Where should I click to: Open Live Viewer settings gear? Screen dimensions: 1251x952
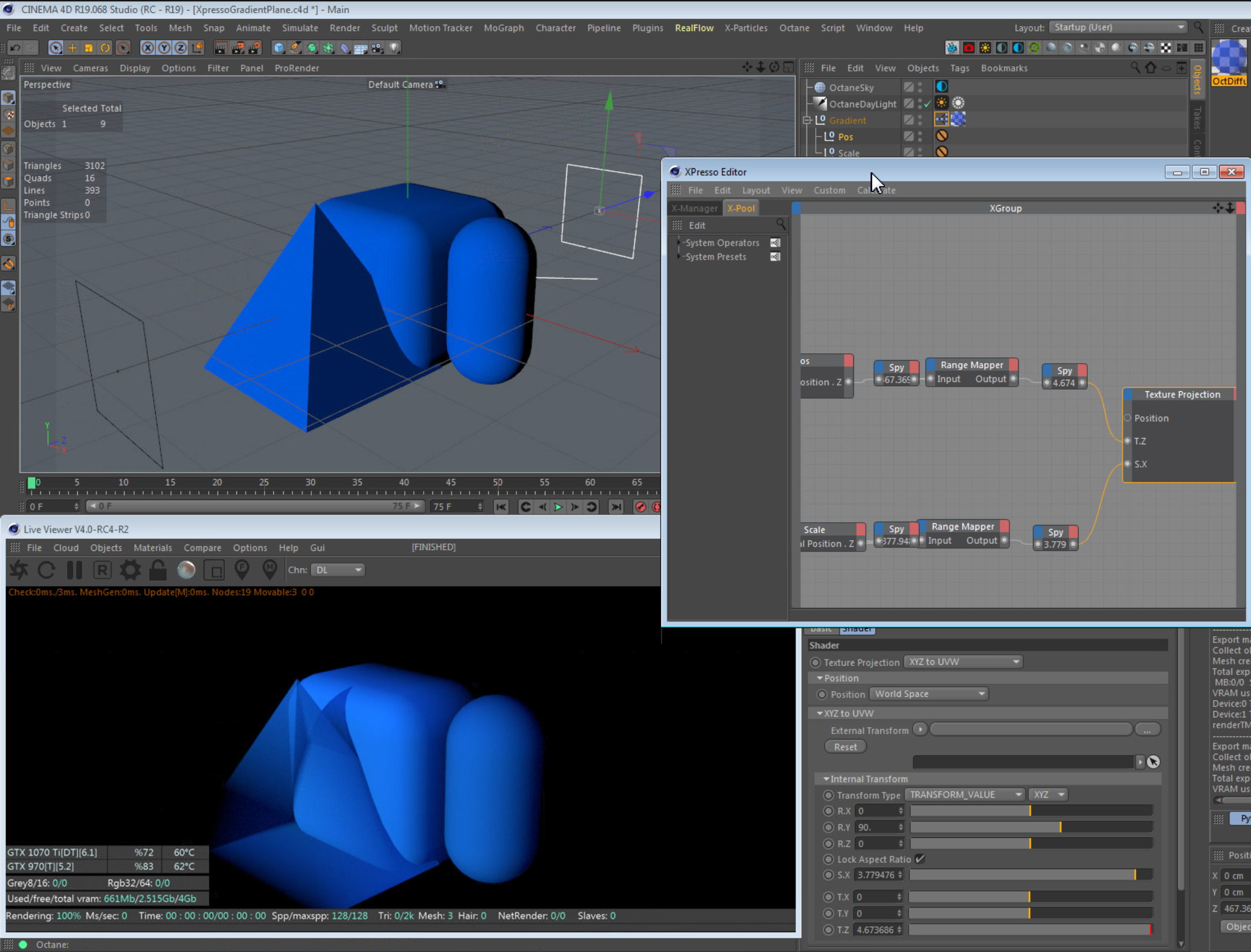130,570
